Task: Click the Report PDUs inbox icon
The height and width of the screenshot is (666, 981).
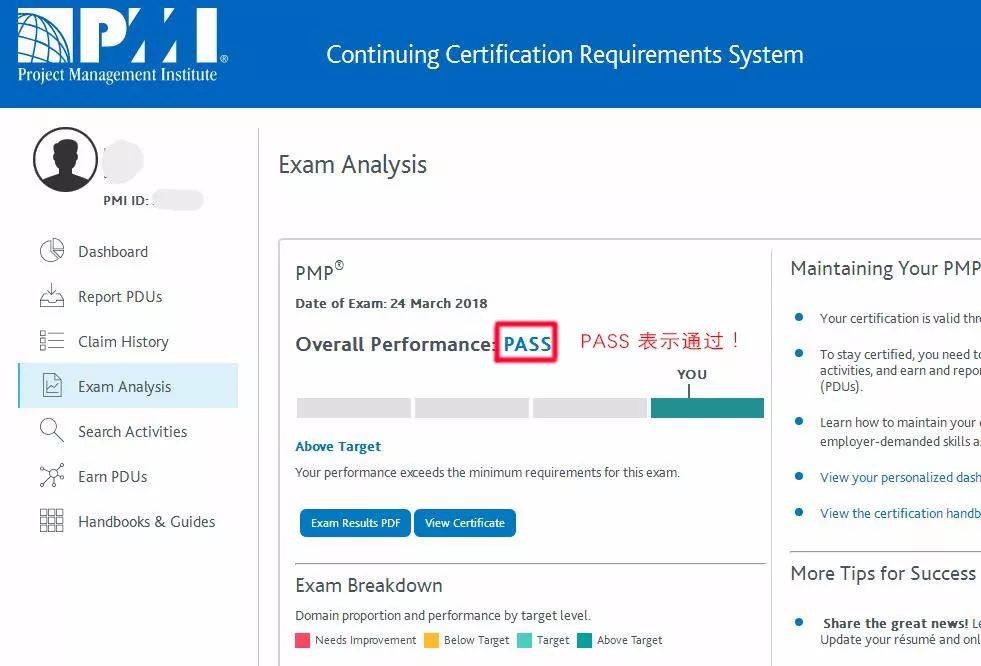Action: [52, 296]
